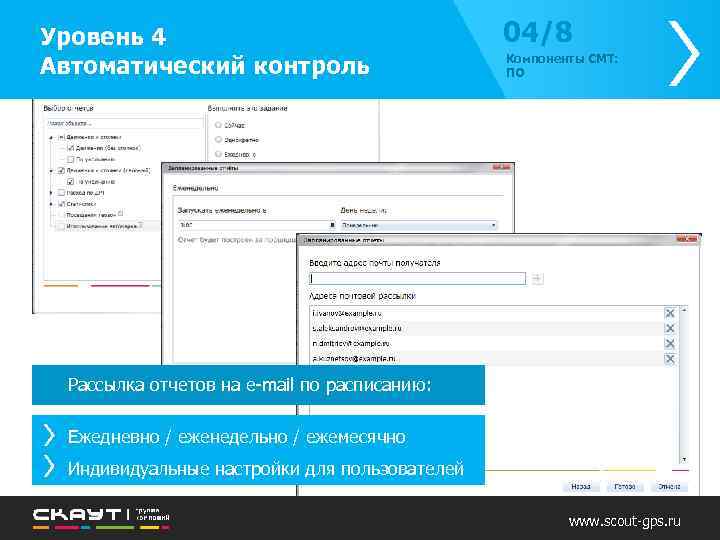Click the Назад button in the front dialog

pyautogui.click(x=581, y=486)
